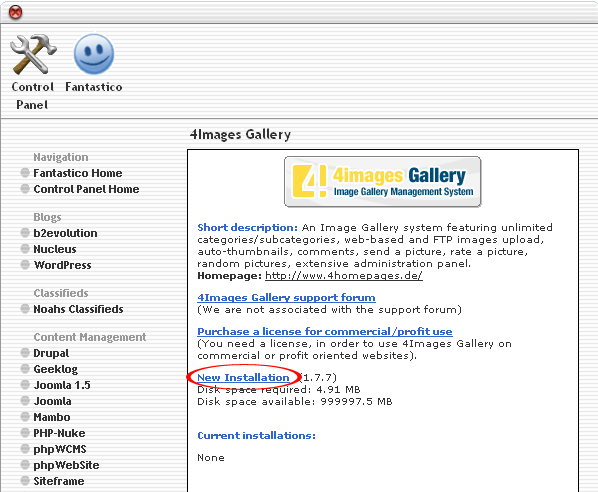Click Purchase a license for commercial/profit use
This screenshot has width=598, height=492.
click(325, 331)
